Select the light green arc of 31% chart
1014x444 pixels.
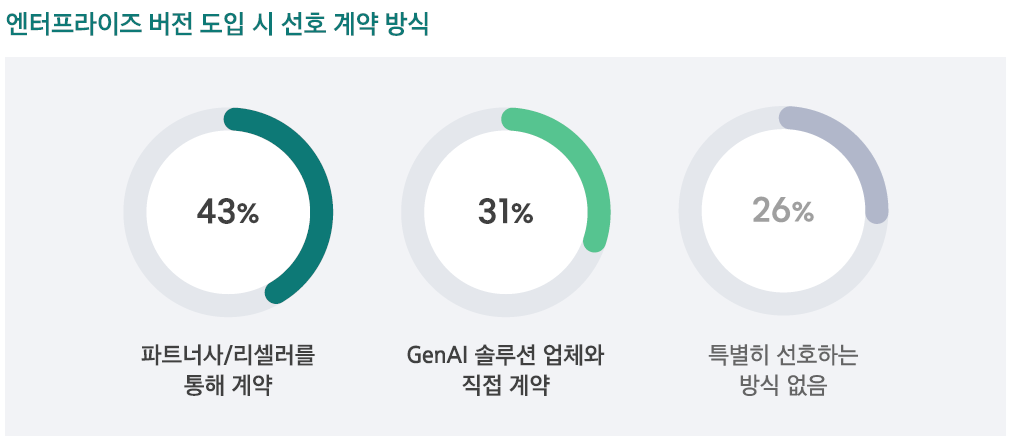click(585, 162)
